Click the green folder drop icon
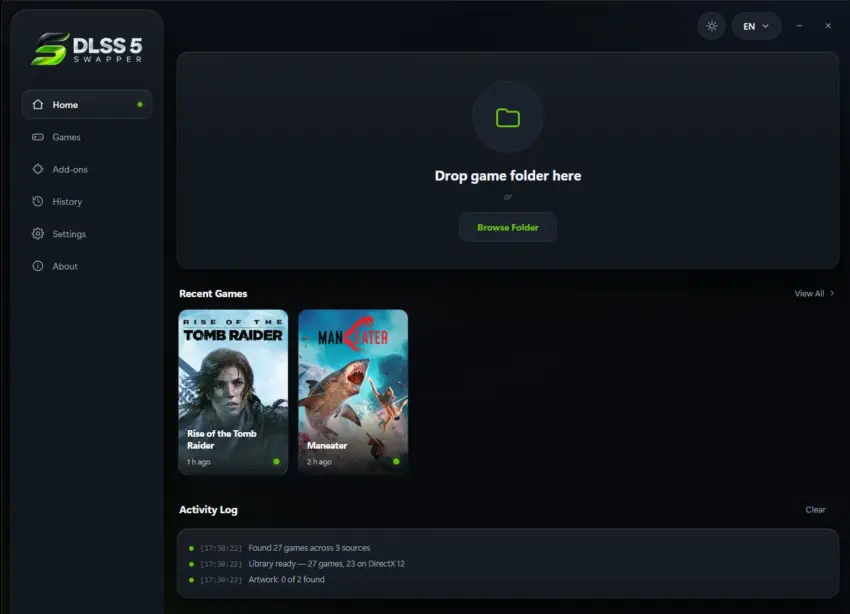Screen dimensions: 850x614 pos(508,118)
